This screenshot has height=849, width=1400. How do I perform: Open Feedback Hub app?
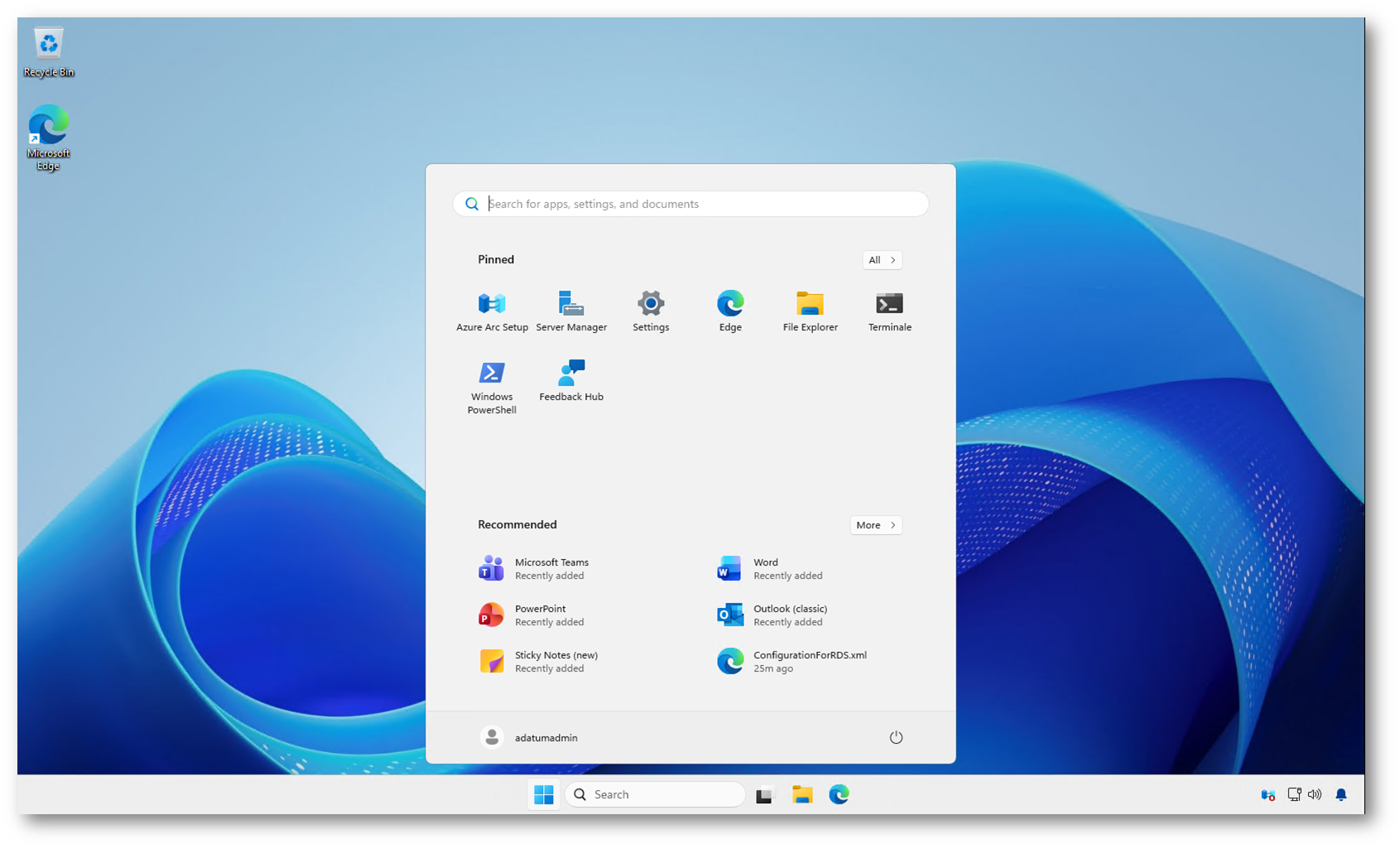[571, 381]
